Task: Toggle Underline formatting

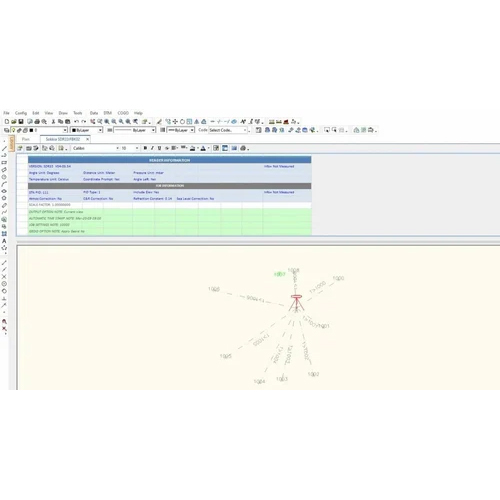Action: click(159, 148)
